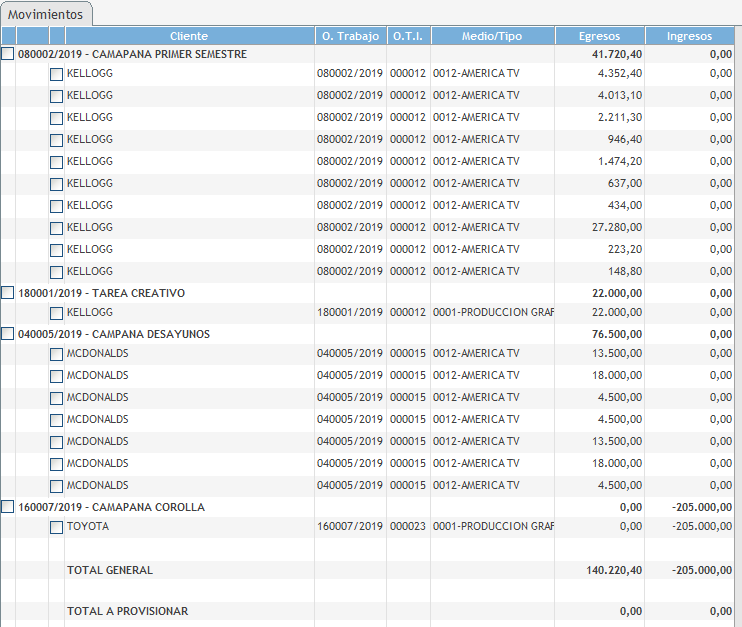Screen dimensions: 742x627
Task: Click the 140.220,40 total egresos cell
Action: point(614,570)
